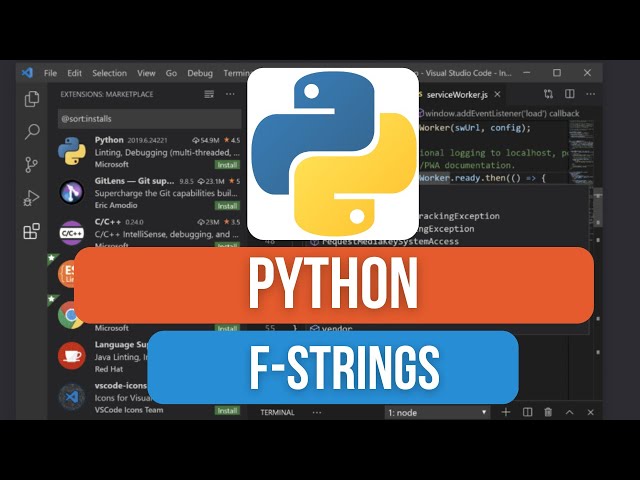Split the terminal panel
This screenshot has height=480, width=640.
click(527, 412)
